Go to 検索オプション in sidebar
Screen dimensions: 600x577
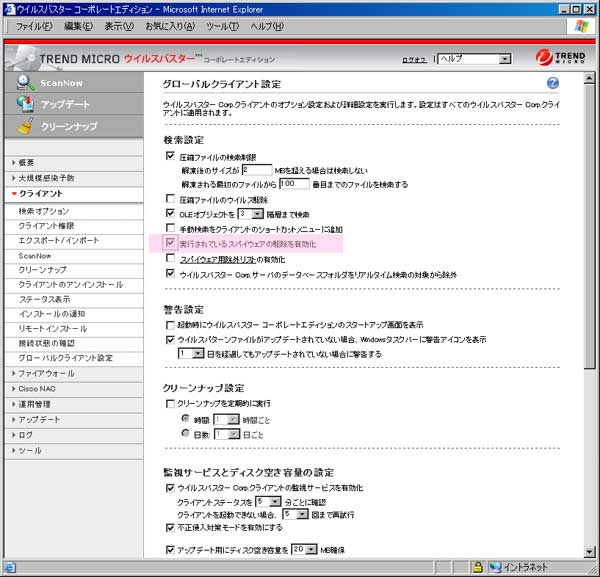[x=44, y=211]
